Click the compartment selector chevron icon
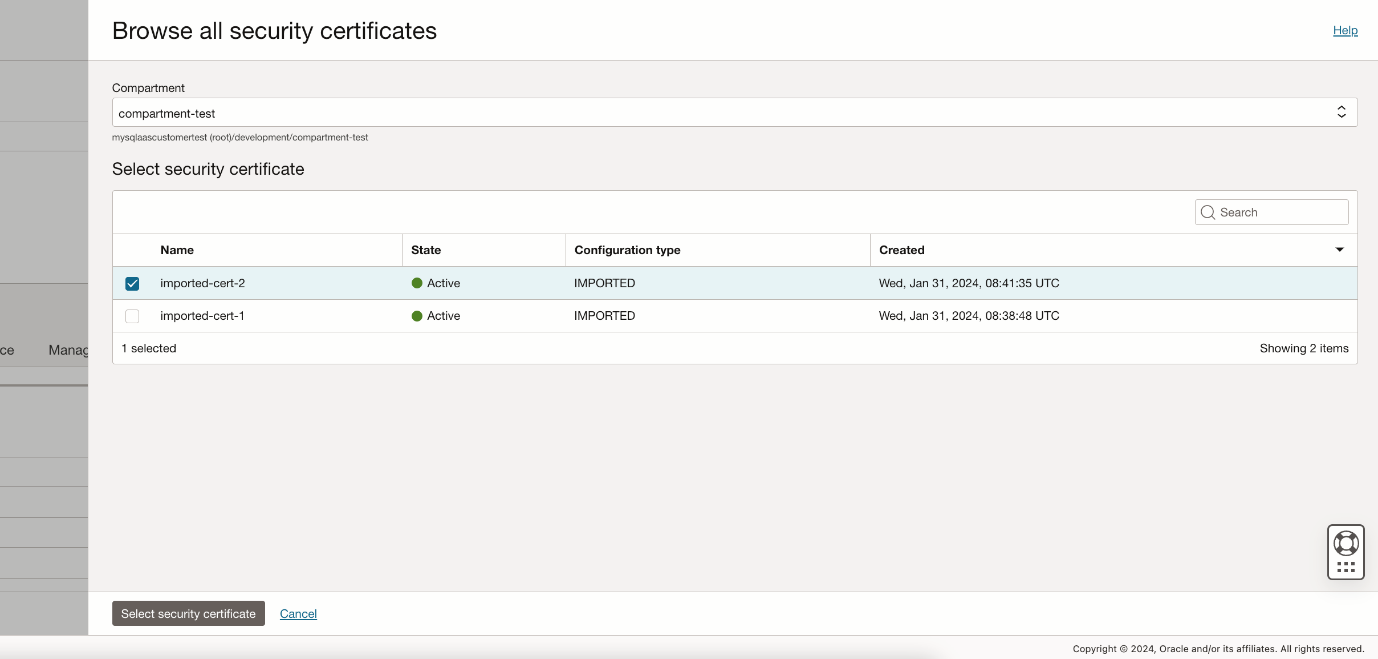This screenshot has height=659, width=1378. (x=1342, y=111)
